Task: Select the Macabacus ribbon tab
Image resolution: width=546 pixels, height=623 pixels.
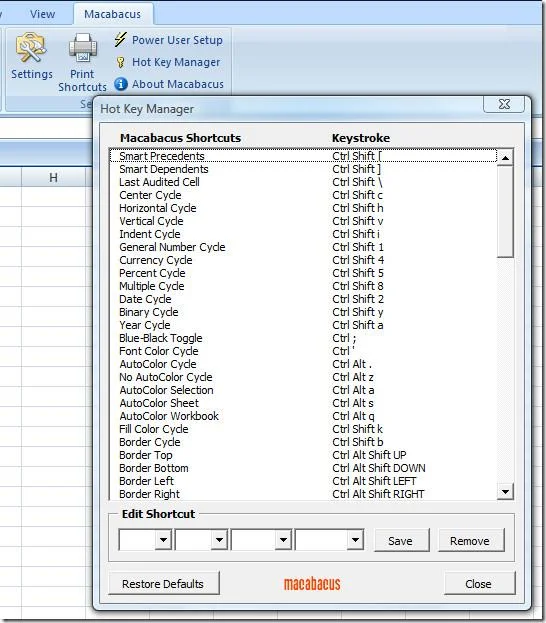Action: (x=112, y=14)
